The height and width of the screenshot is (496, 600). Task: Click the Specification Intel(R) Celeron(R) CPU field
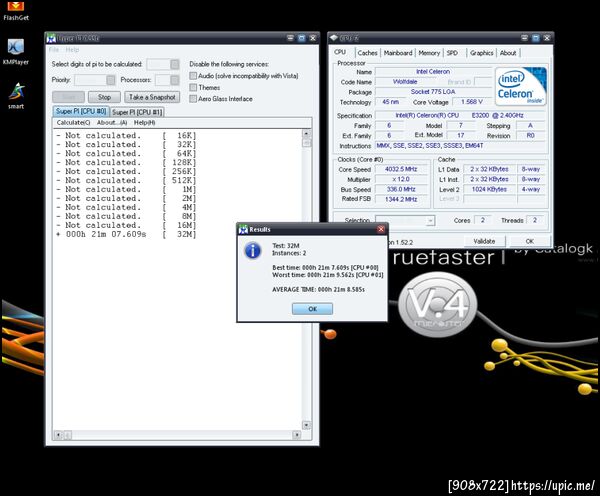pos(460,115)
